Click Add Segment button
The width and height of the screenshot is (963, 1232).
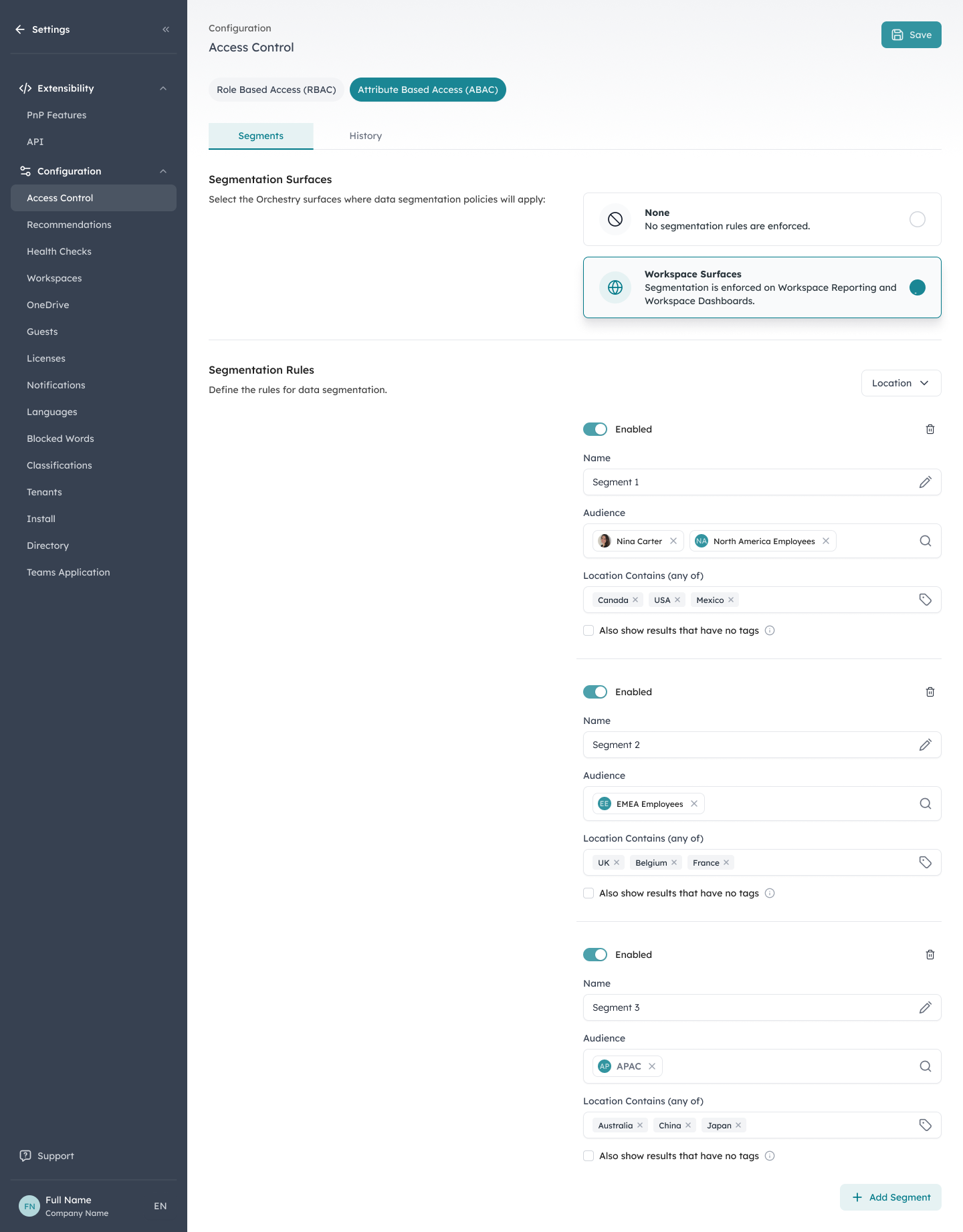click(891, 1197)
